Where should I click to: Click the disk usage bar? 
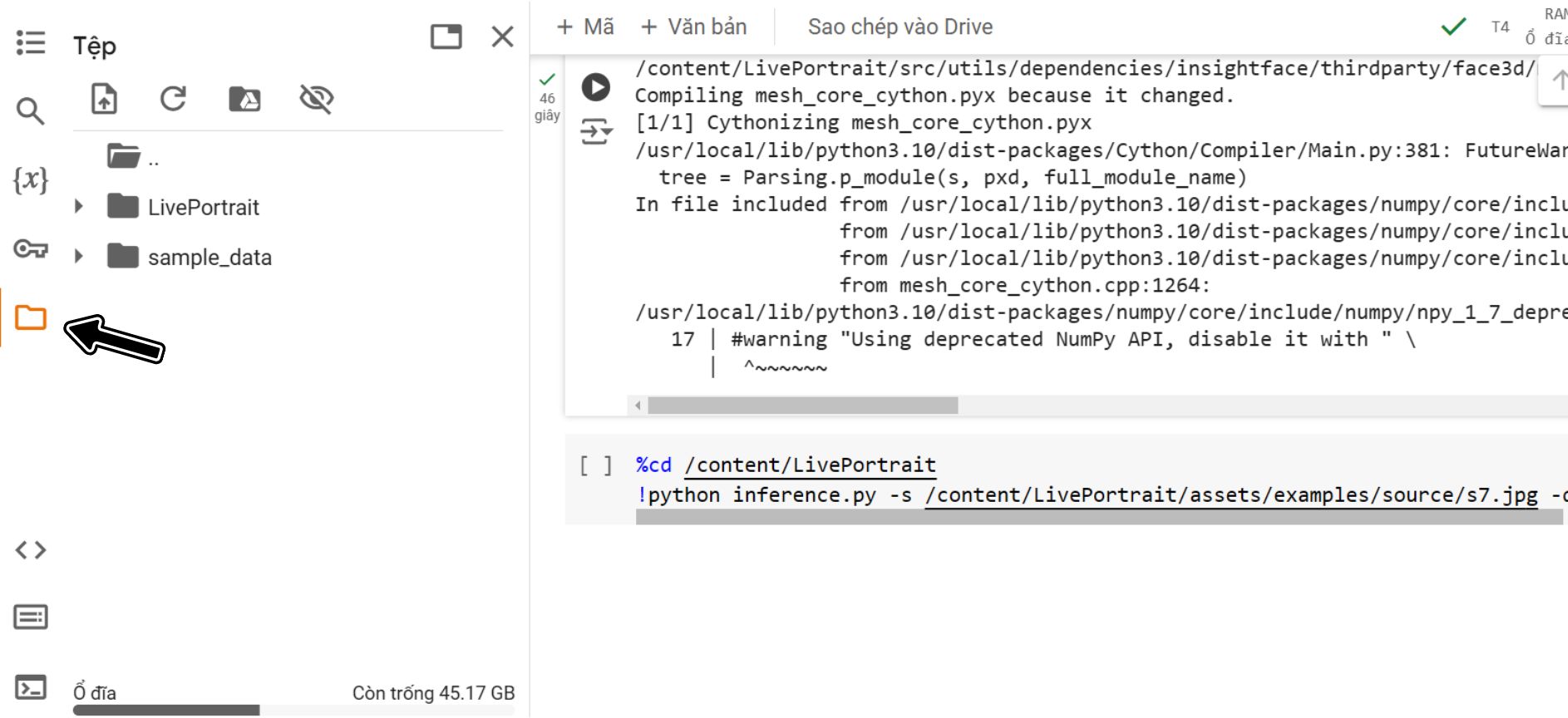coord(293,711)
